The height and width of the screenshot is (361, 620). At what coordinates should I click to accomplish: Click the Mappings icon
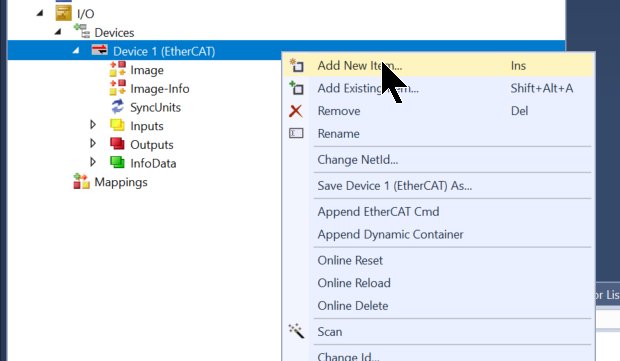[81, 181]
